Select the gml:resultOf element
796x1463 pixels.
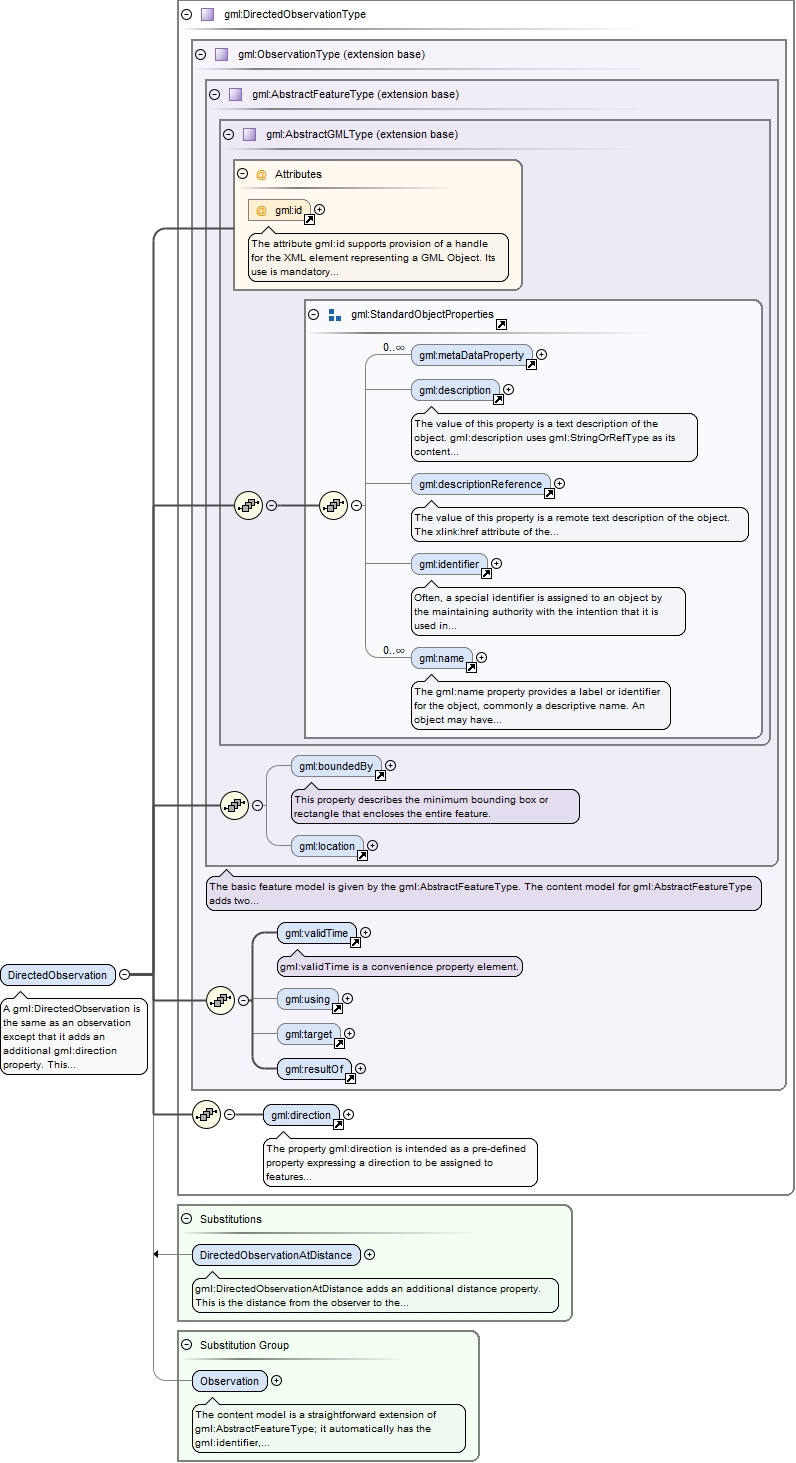(313, 1069)
